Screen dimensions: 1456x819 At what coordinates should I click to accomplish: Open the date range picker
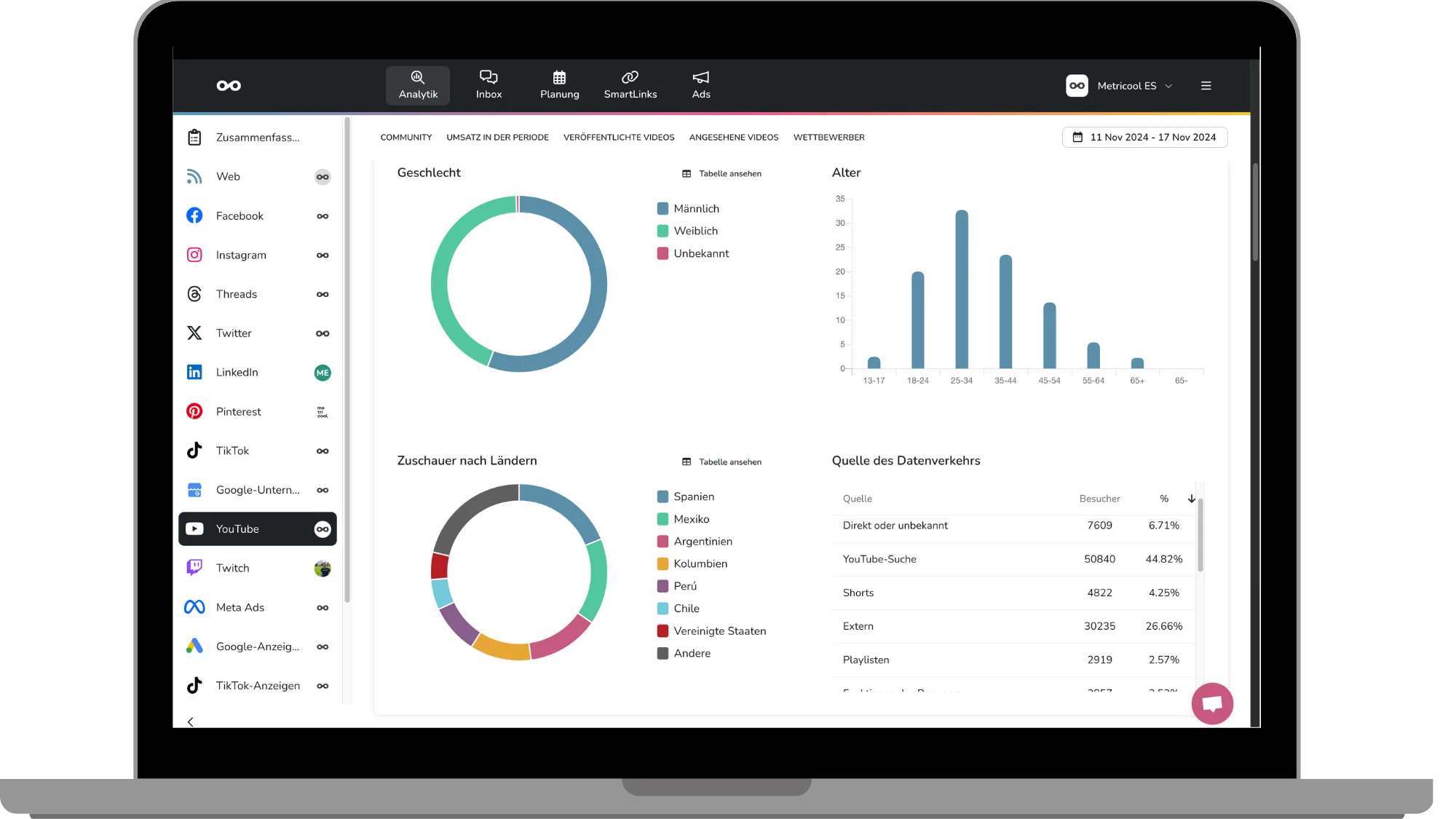point(1144,138)
